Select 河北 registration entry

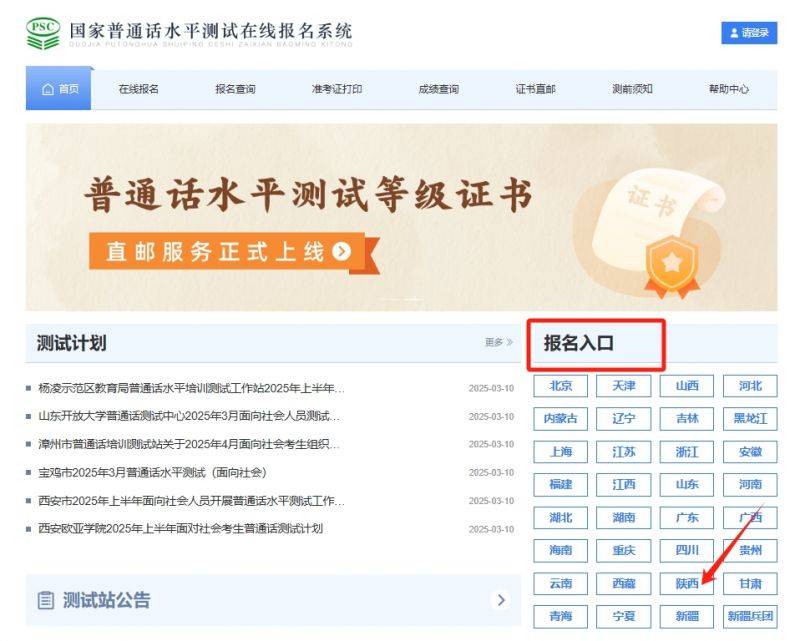click(x=750, y=386)
